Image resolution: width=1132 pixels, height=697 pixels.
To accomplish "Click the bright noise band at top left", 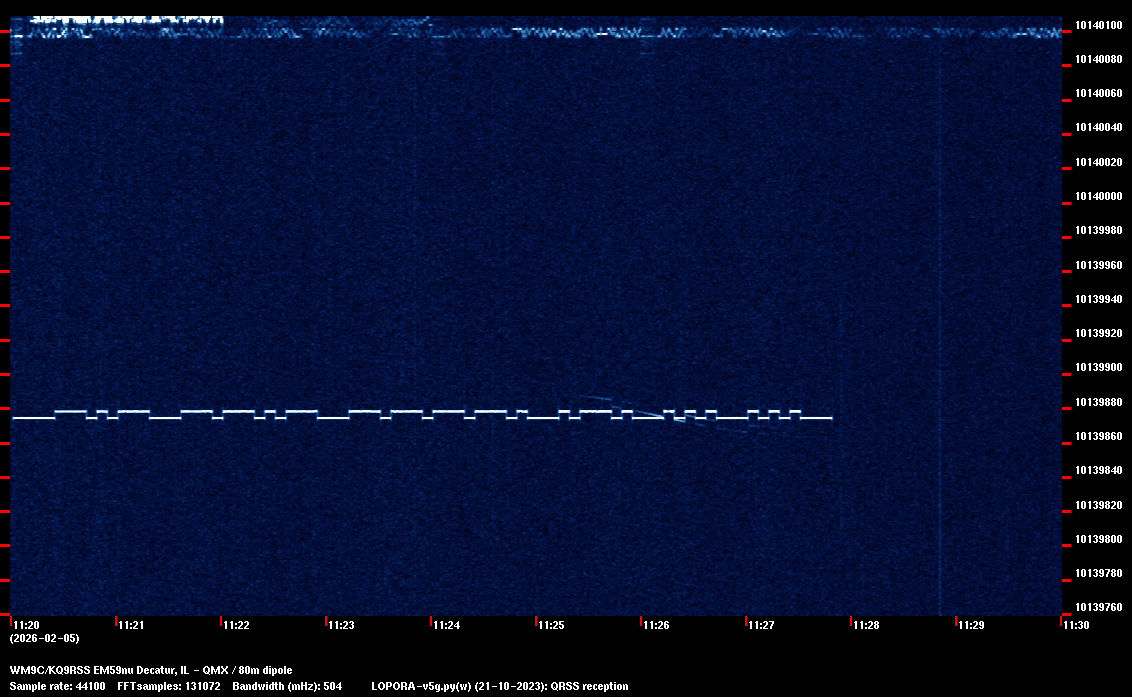I will click(x=120, y=22).
